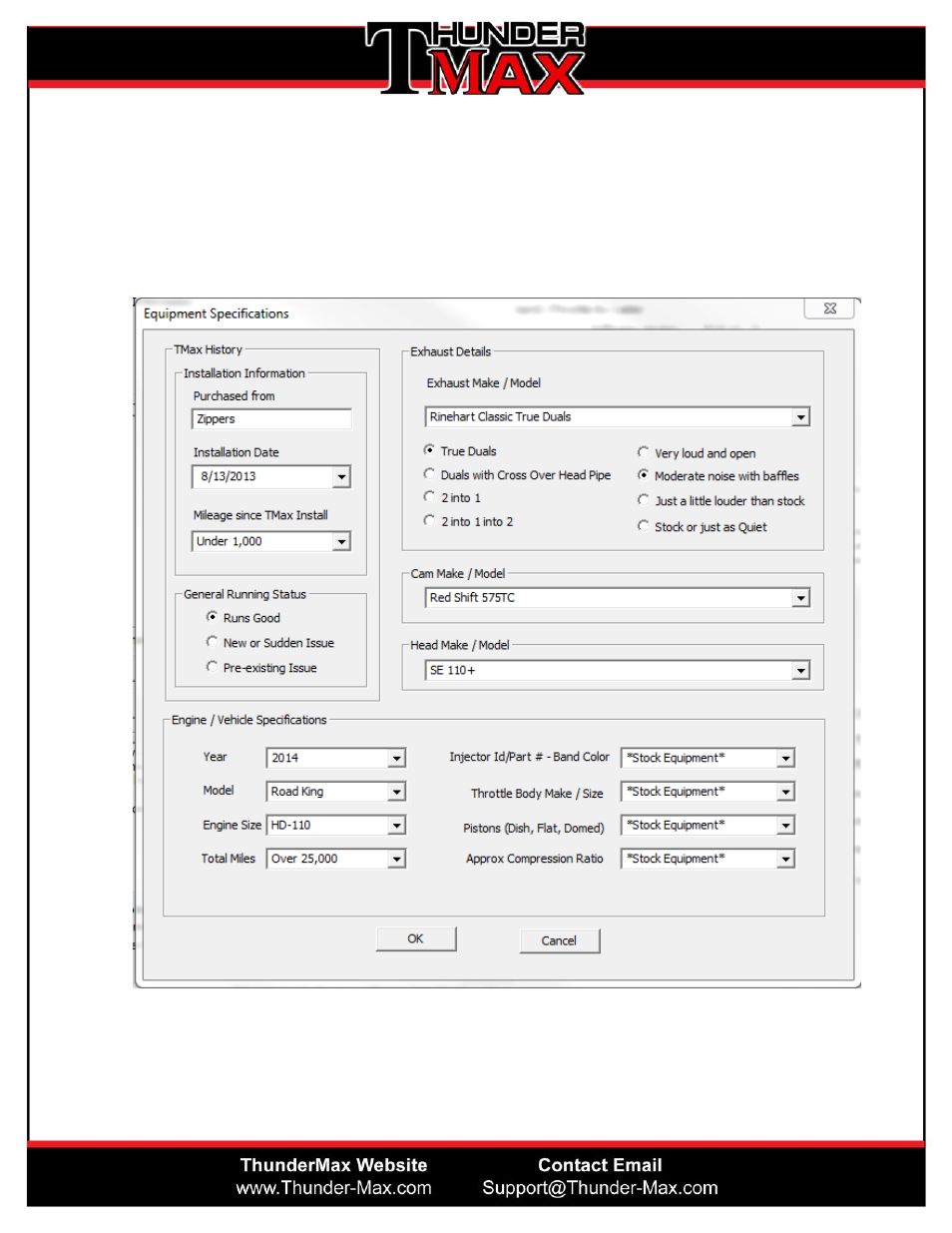Close the Equipment Specifications dialog

(829, 308)
